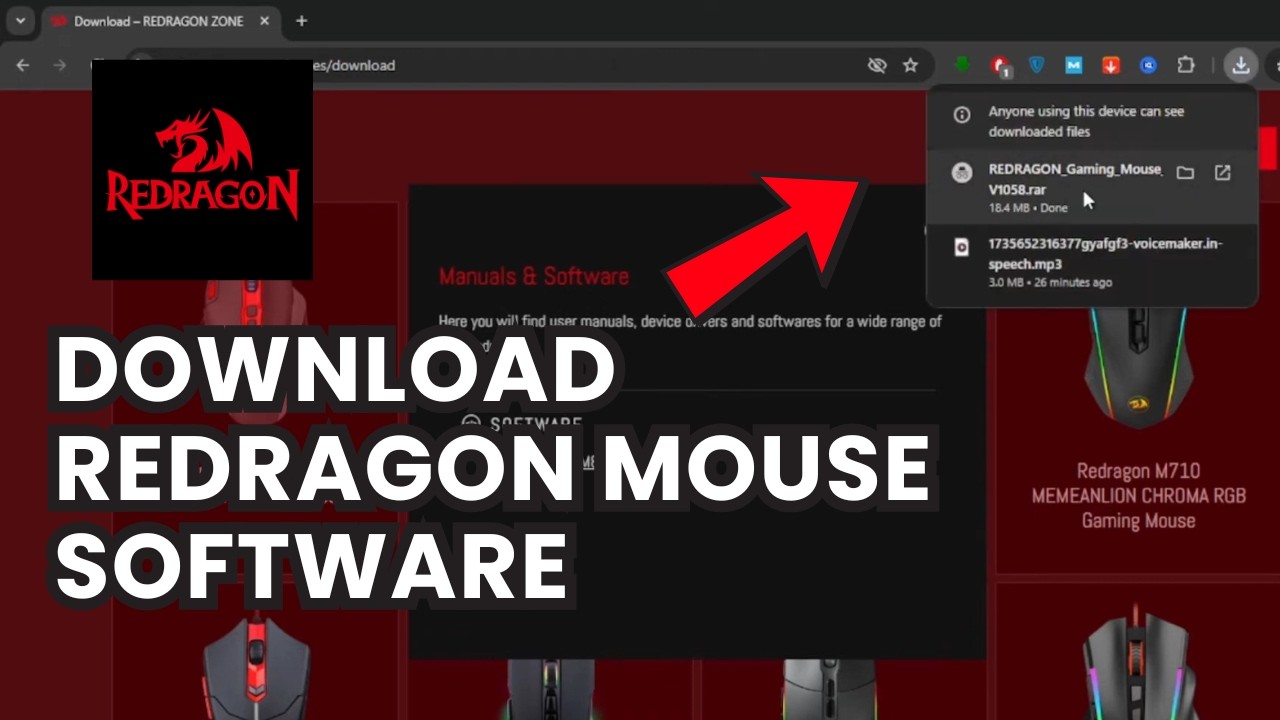
Task: Toggle the Chrome downloads button
Action: tap(1240, 65)
